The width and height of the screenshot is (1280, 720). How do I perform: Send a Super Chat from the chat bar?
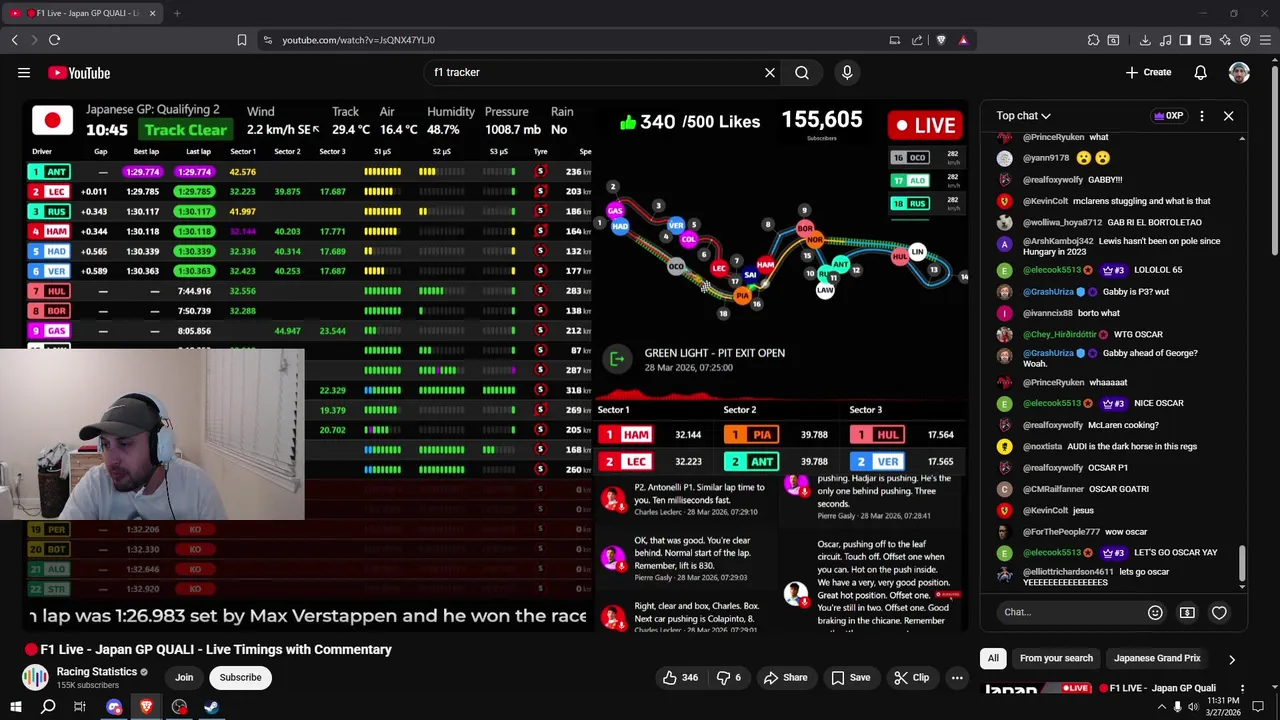point(1187,612)
